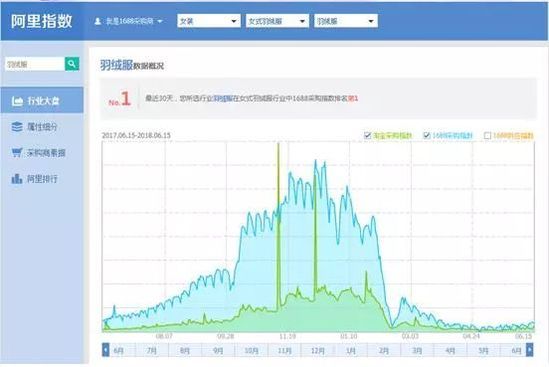Image resolution: width=549 pixels, height=367 pixels.
Task: Select 6月 next to the right timeline arrow
Action: (514, 350)
